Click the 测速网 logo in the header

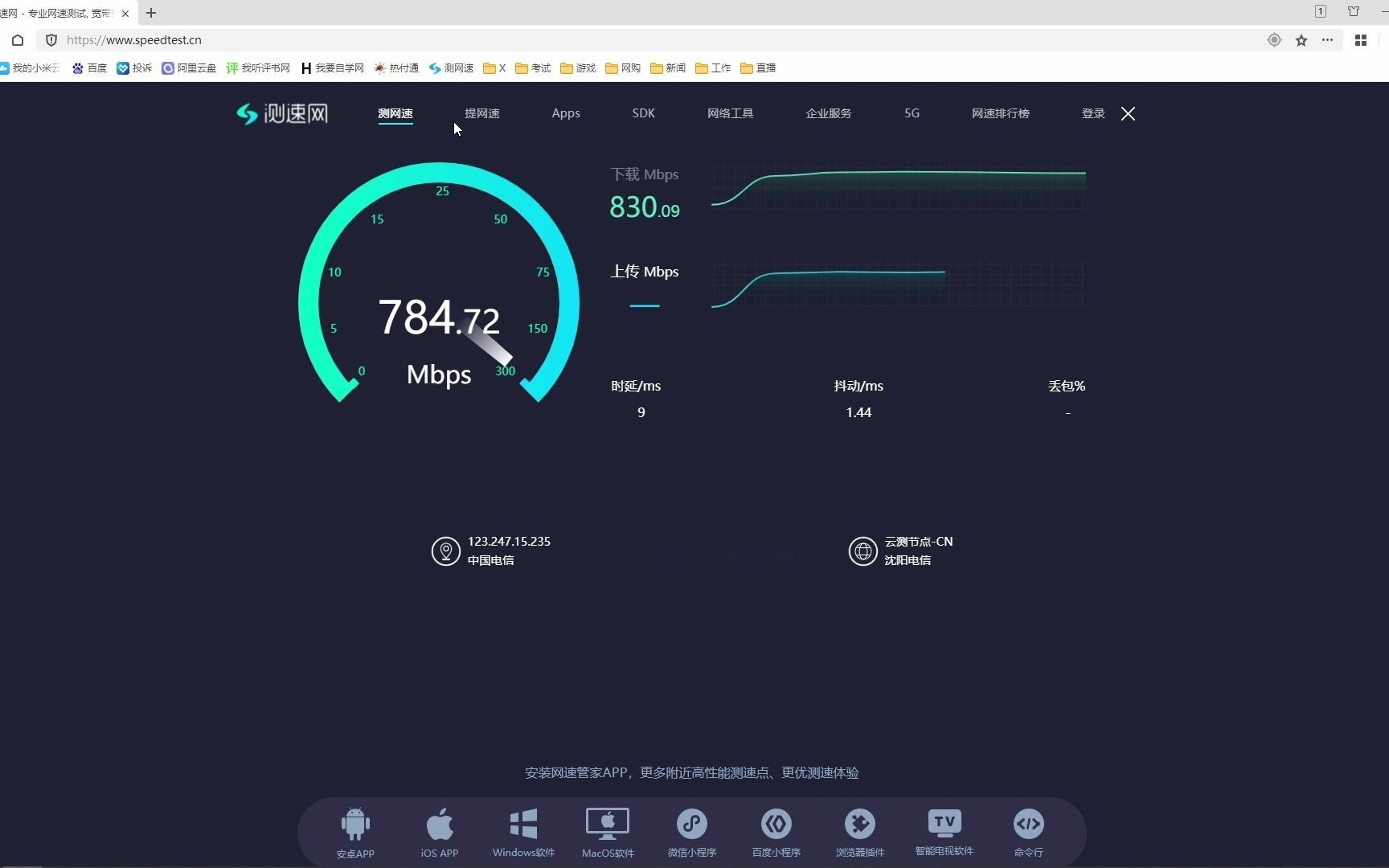coord(281,113)
